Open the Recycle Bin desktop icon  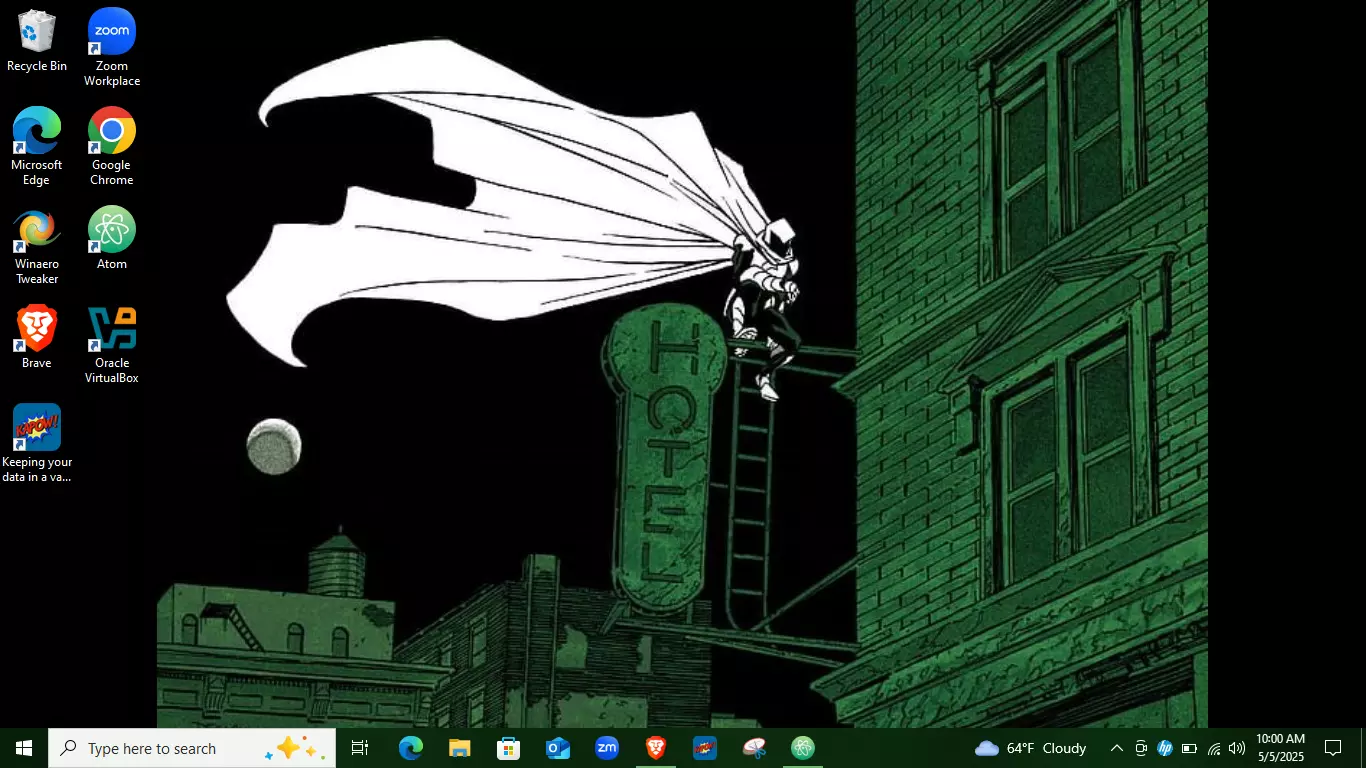click(37, 41)
